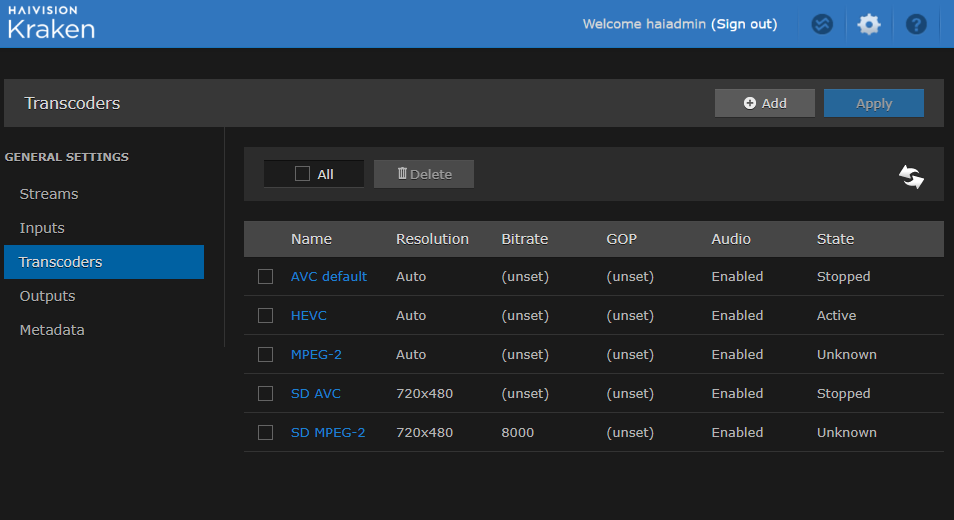The height and width of the screenshot is (520, 954).
Task: Navigate to Outputs in sidebar
Action: tap(47, 296)
